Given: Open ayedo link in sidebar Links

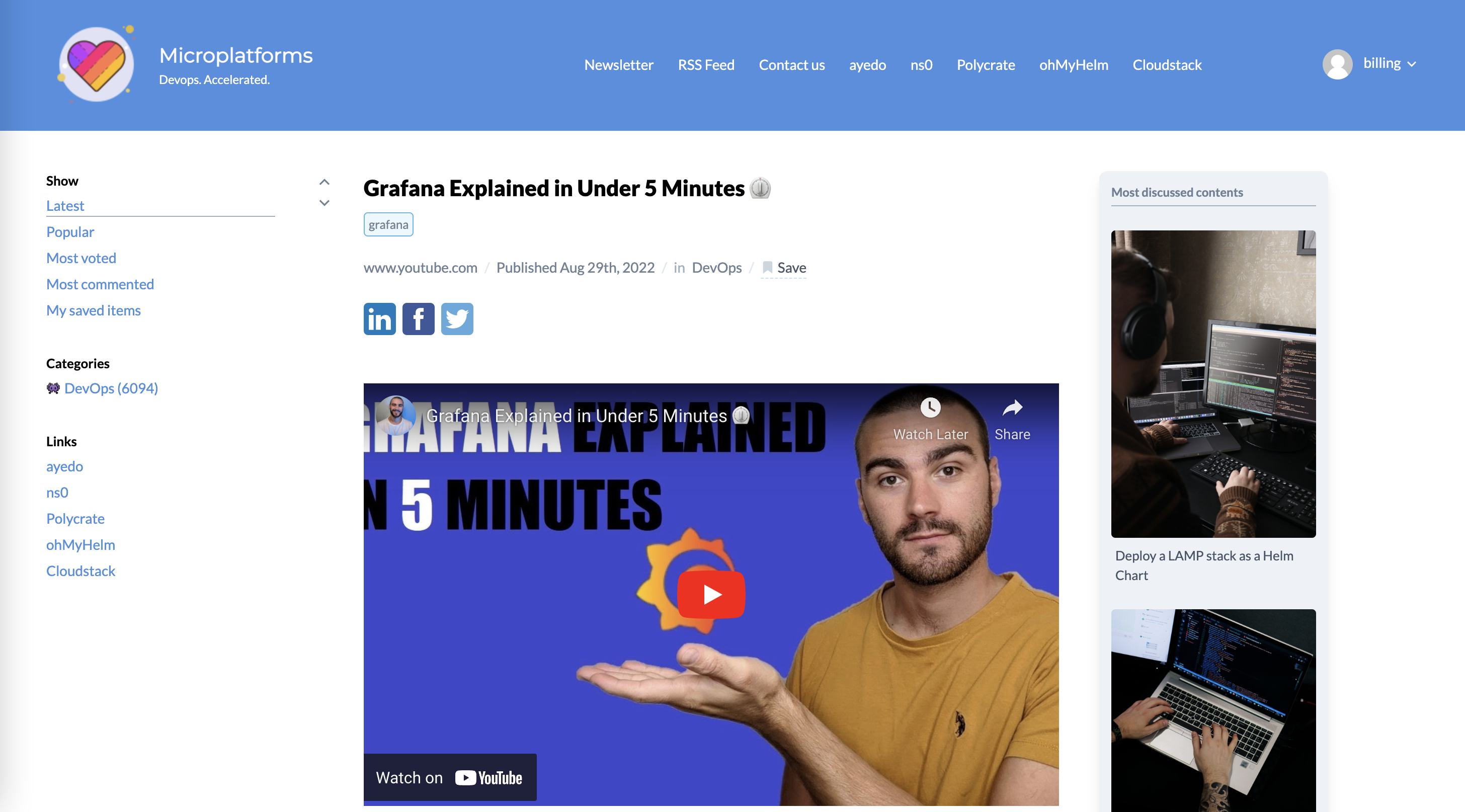Looking at the screenshot, I should [x=64, y=466].
